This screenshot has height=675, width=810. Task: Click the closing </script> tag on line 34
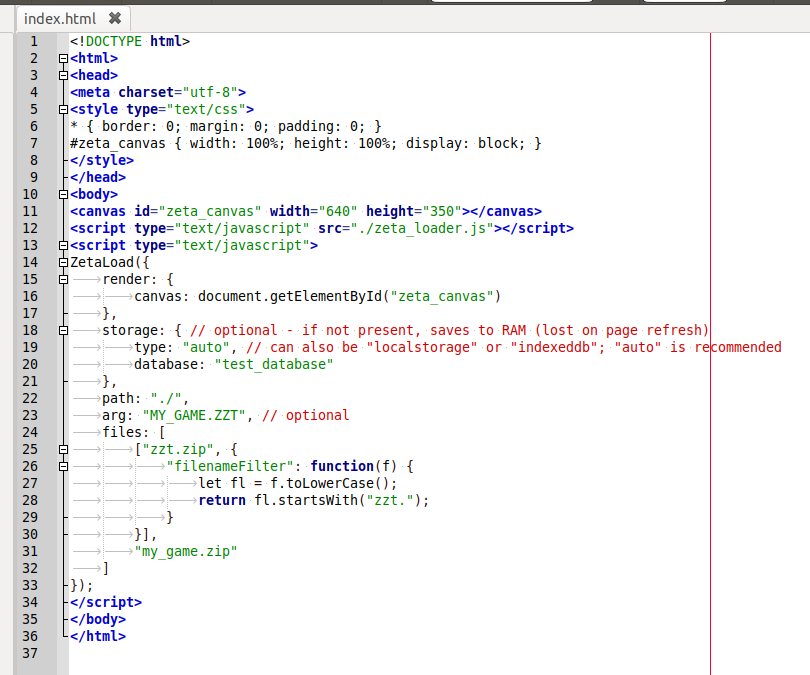(x=106, y=602)
